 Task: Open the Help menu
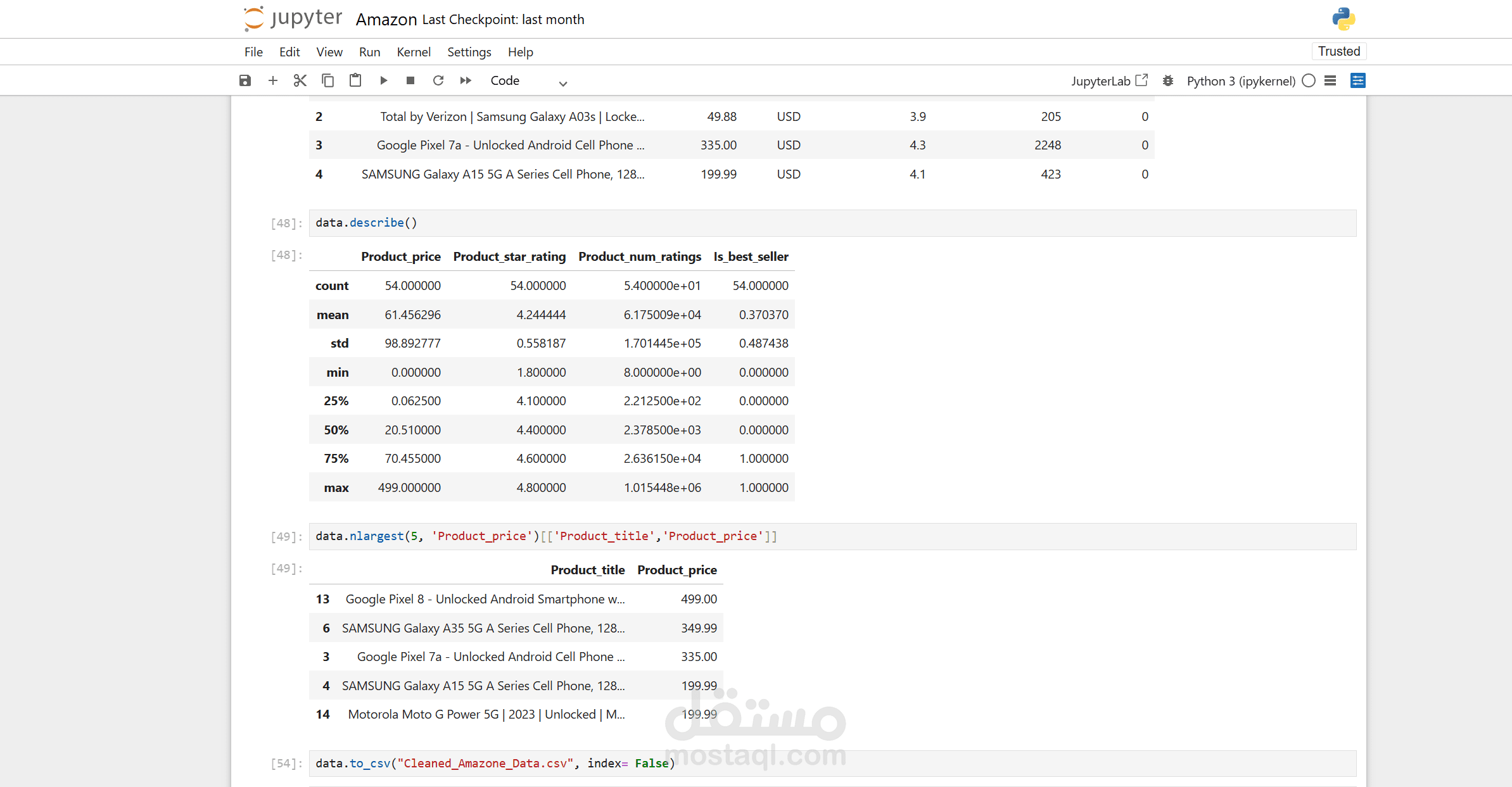tap(520, 52)
